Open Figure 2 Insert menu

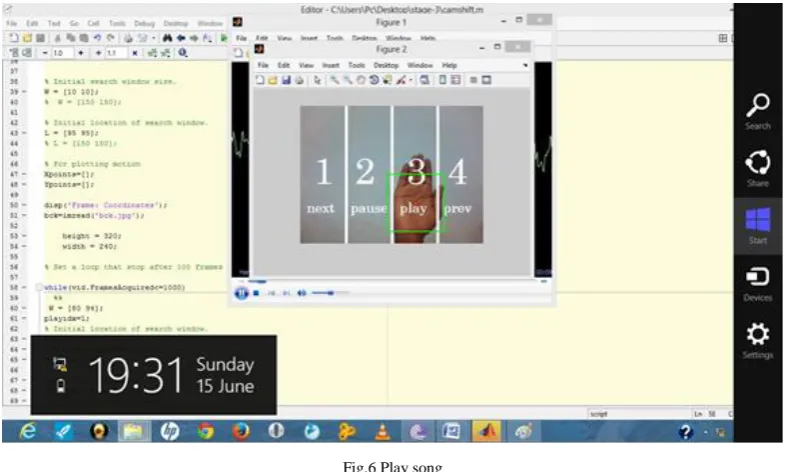tap(330, 65)
